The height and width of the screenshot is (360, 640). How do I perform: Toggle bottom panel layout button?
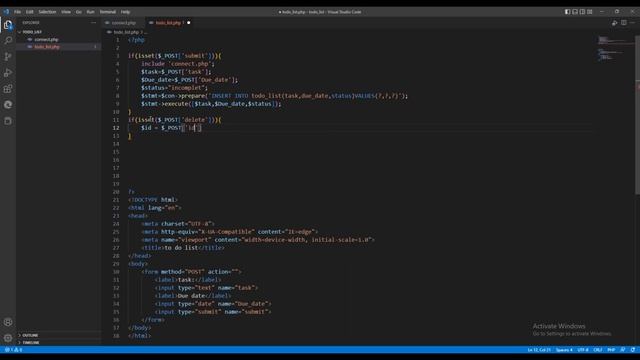point(575,12)
